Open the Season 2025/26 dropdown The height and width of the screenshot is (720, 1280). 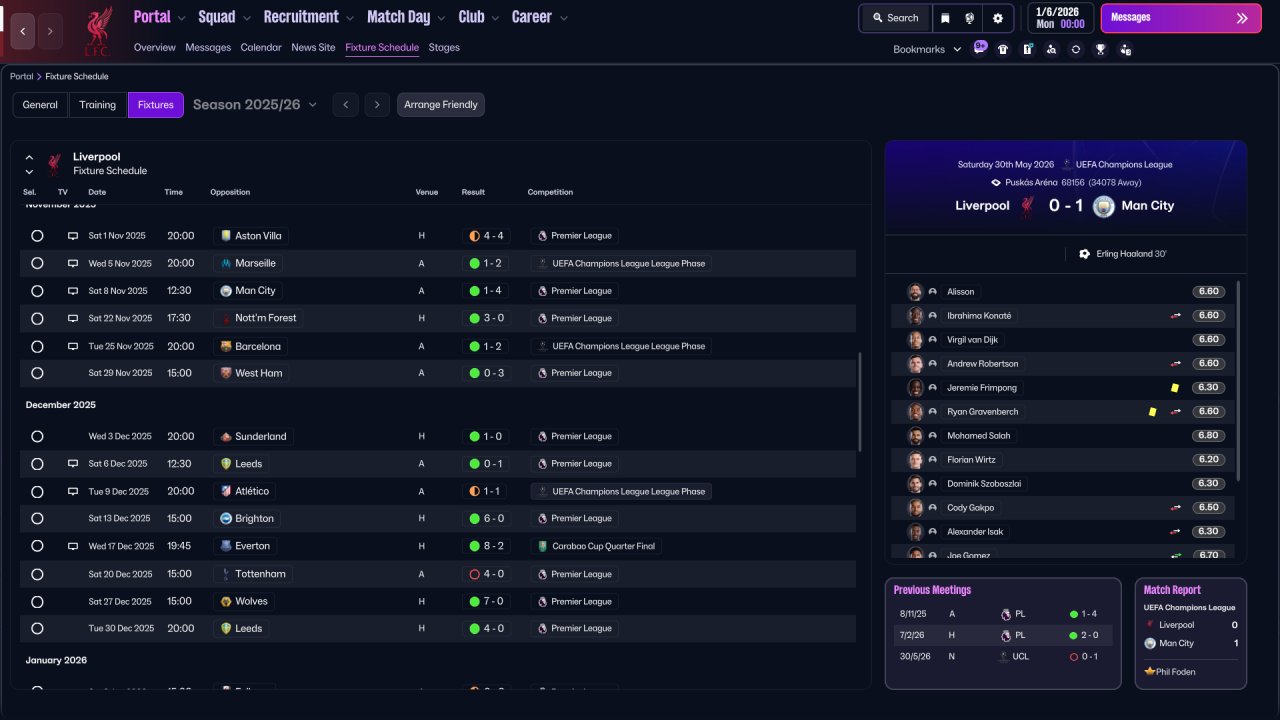point(255,105)
